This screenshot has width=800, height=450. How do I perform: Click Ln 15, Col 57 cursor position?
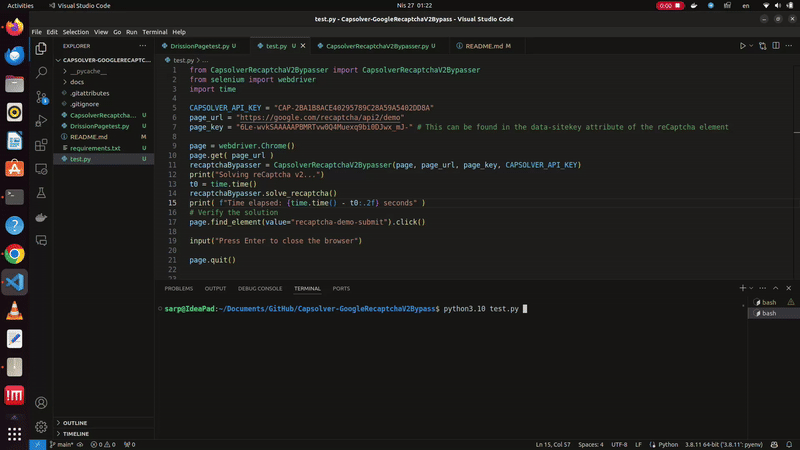[x=553, y=444]
